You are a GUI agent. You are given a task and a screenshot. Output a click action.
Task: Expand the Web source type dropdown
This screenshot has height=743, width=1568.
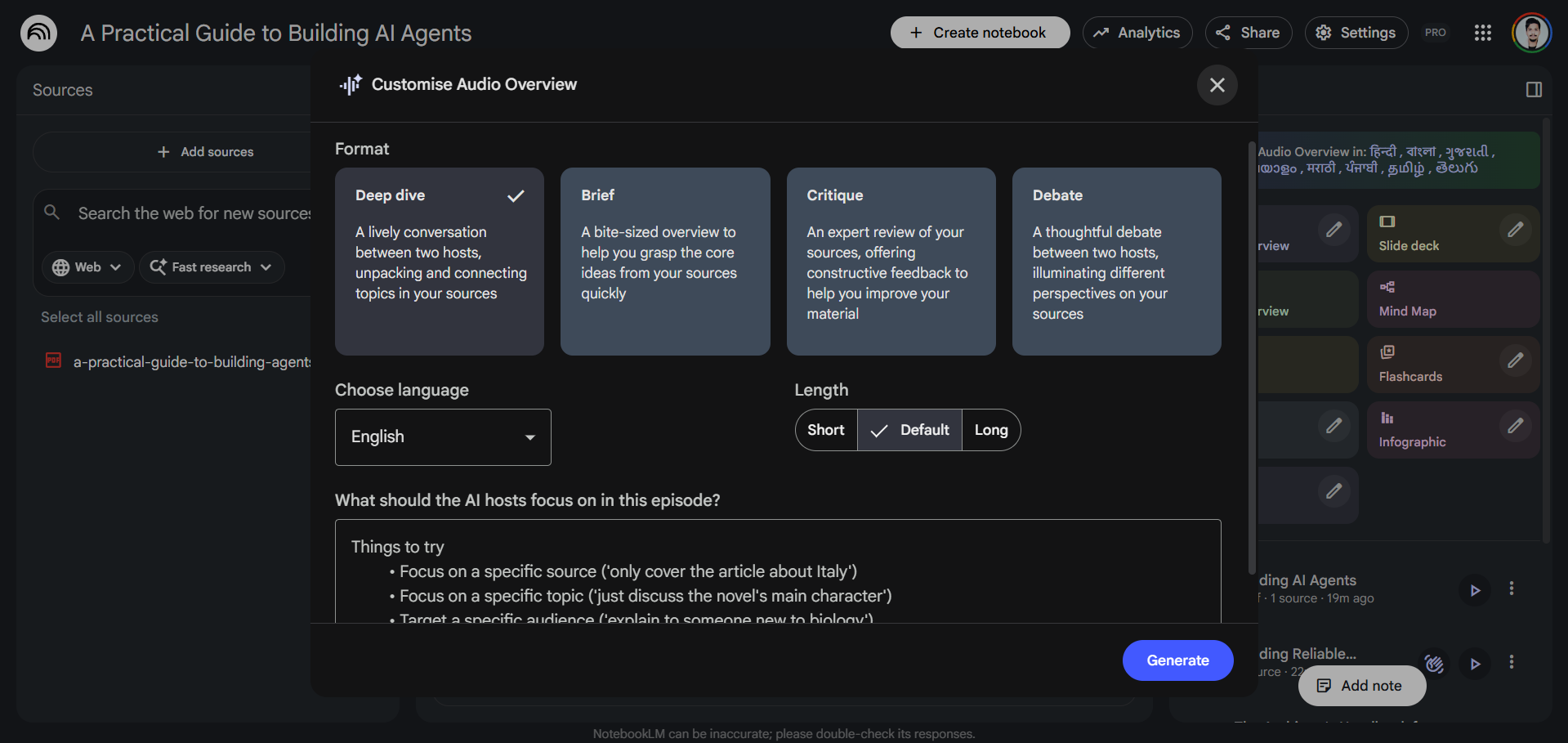pyautogui.click(x=87, y=266)
